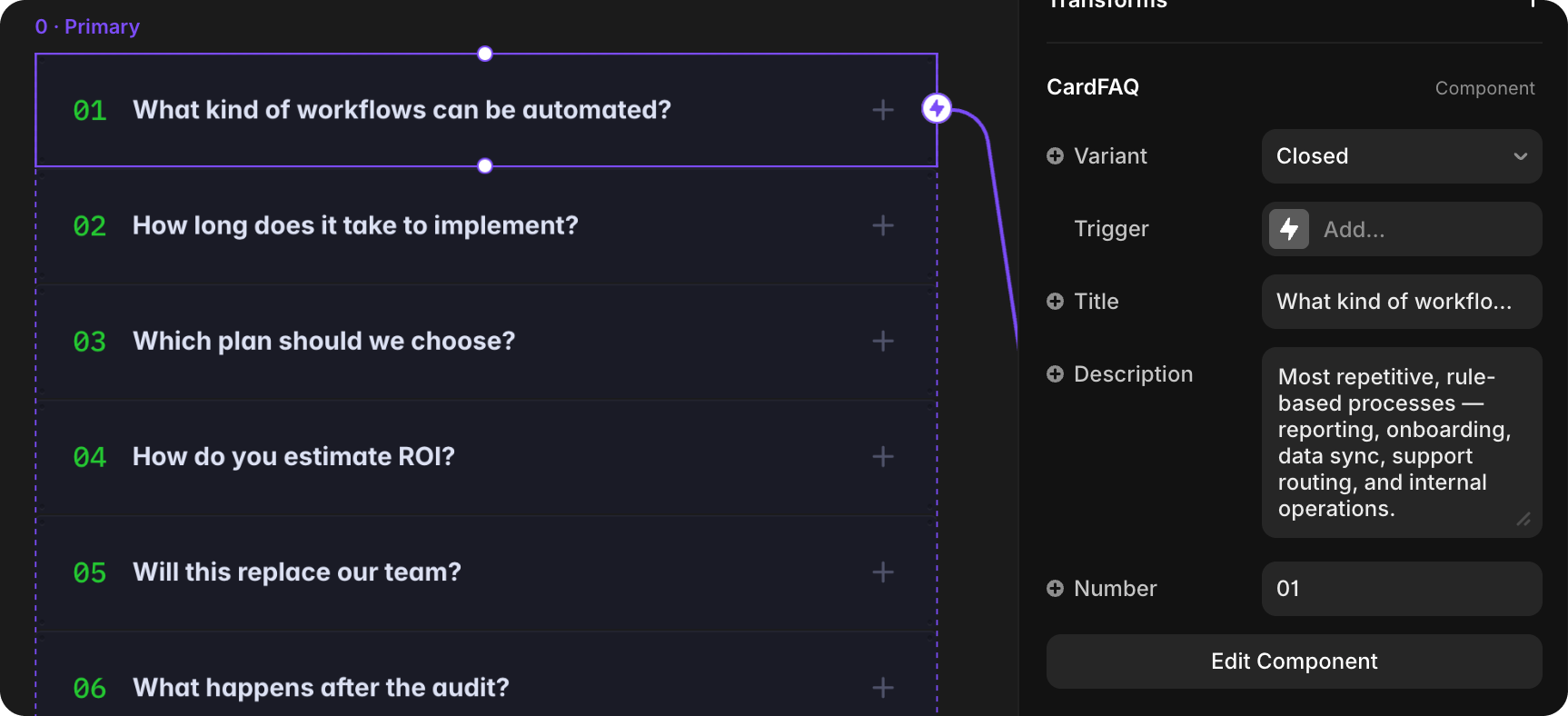Click the green number 01 on the canvas
The height and width of the screenshot is (716, 1568).
tap(90, 111)
